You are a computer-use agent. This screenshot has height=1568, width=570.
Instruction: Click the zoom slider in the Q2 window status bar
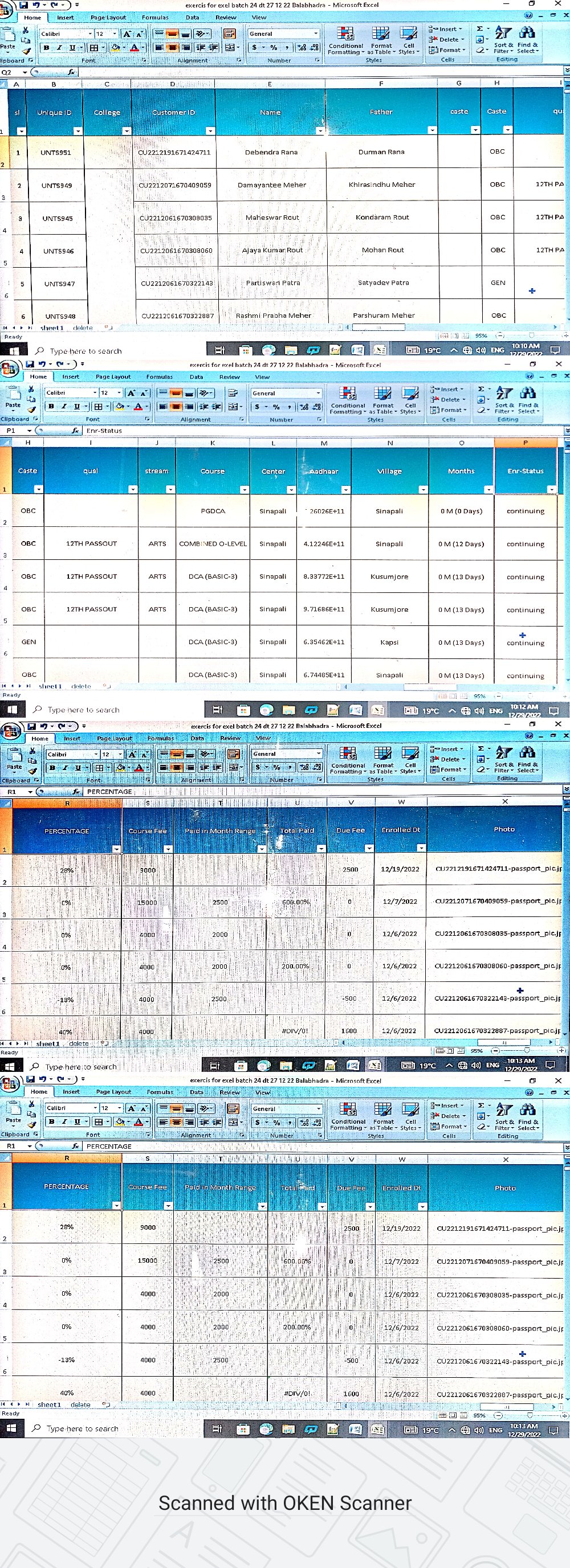pos(531,335)
